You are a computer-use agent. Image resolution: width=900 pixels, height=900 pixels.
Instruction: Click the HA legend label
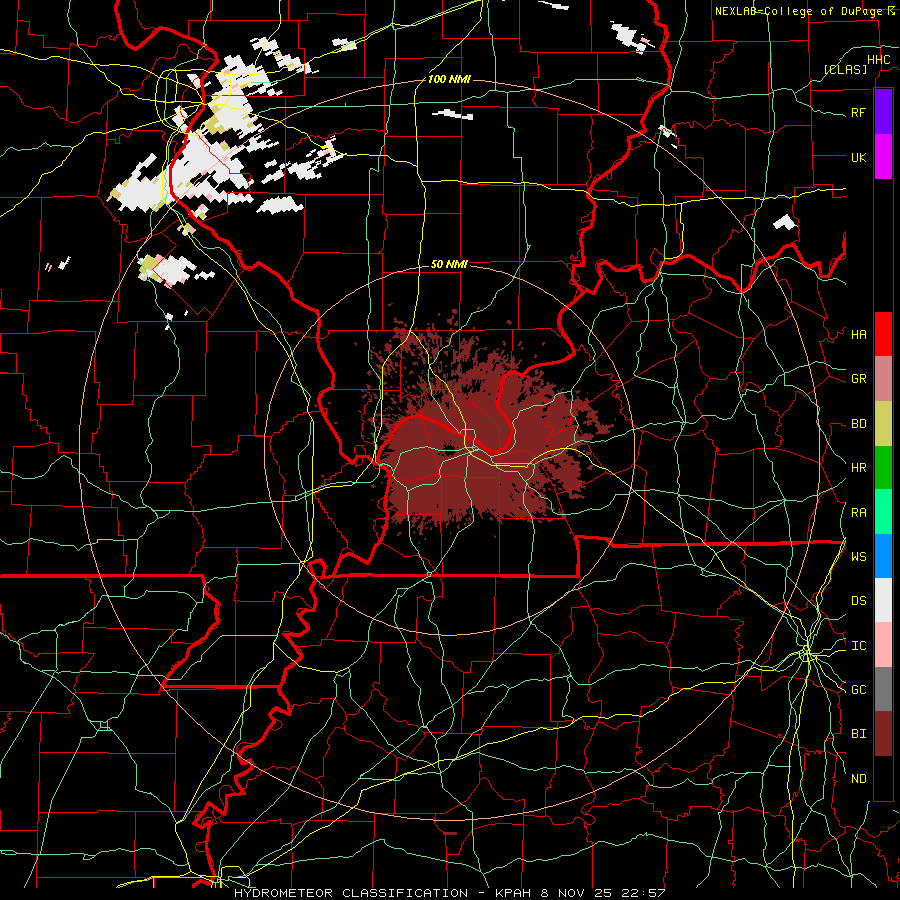point(858,335)
